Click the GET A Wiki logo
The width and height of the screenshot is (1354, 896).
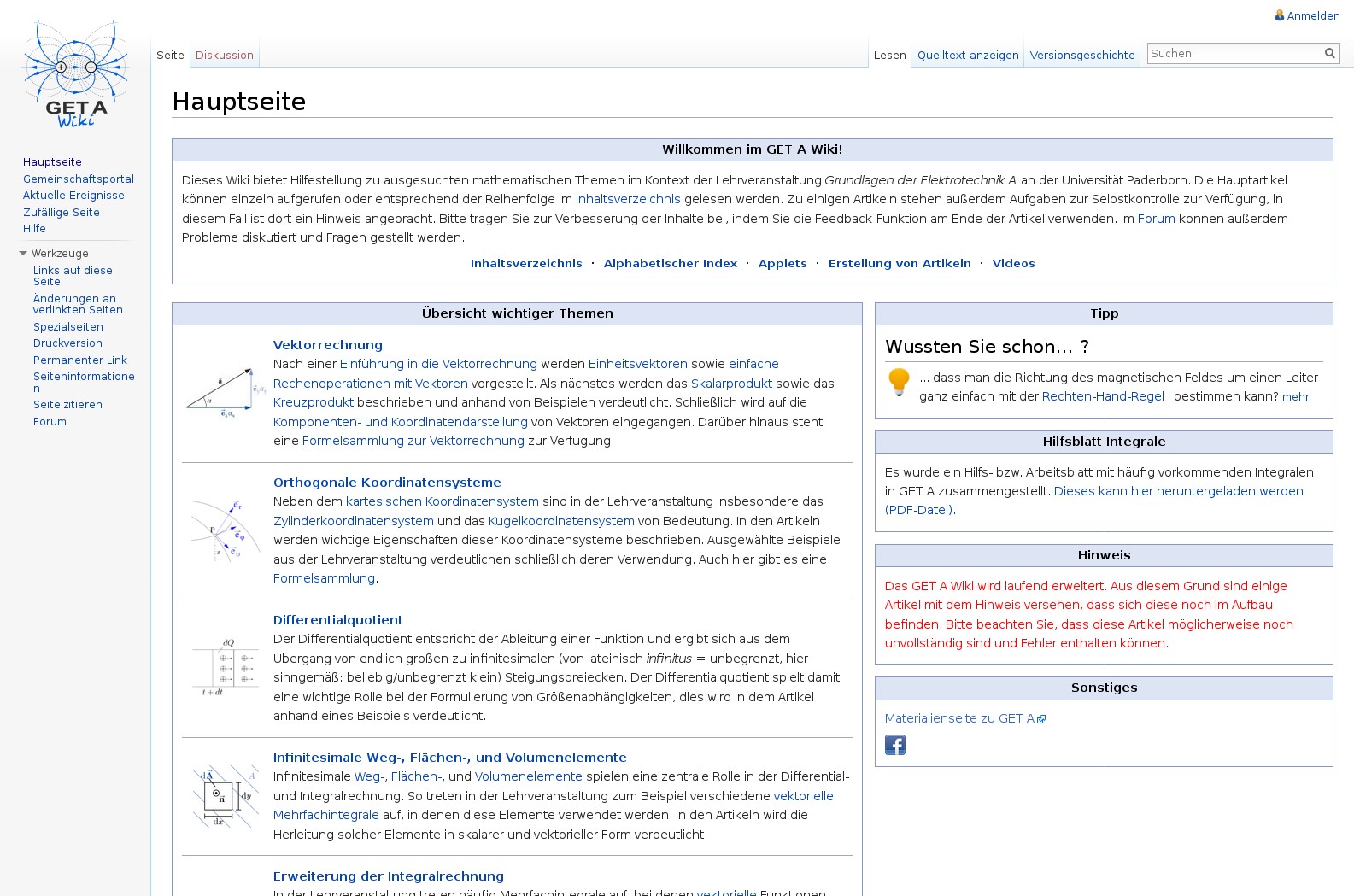(76, 75)
